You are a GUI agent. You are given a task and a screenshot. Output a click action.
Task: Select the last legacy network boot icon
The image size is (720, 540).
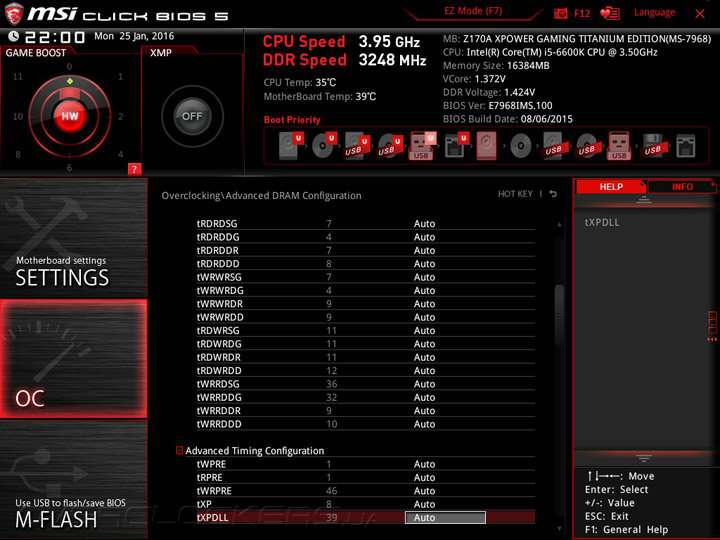point(686,146)
